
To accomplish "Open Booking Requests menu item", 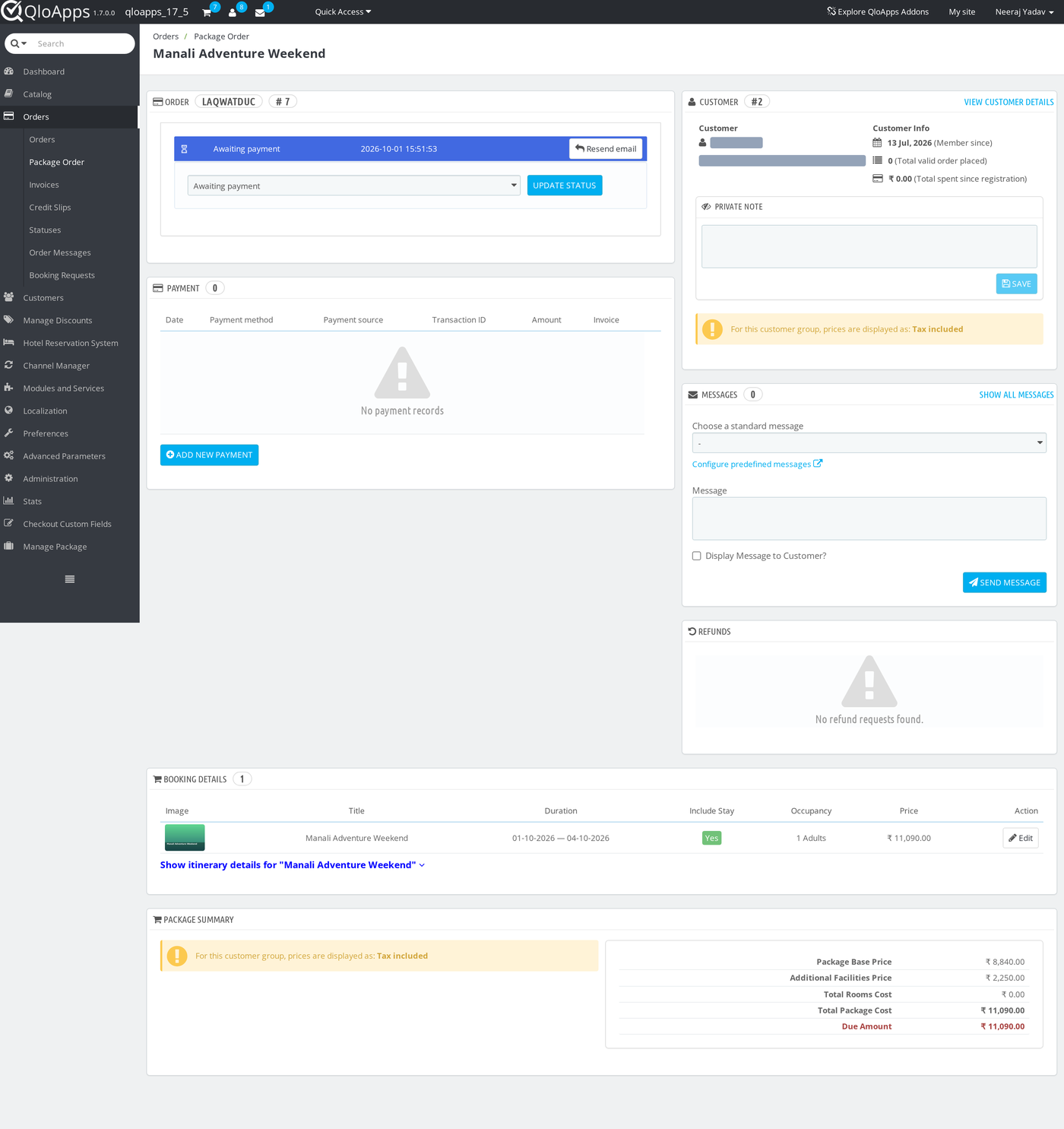I will [x=62, y=275].
